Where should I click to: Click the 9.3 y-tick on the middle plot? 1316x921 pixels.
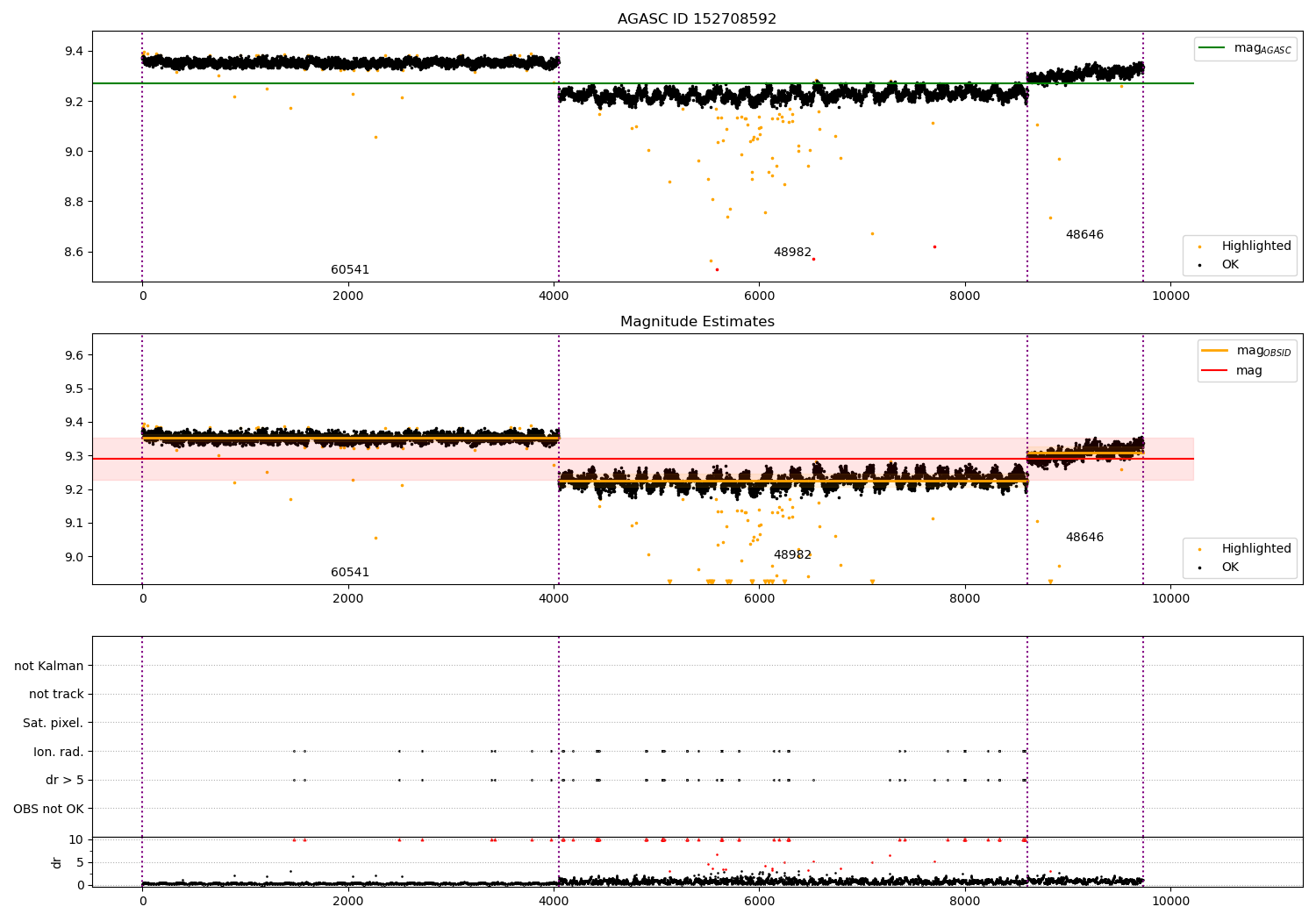pos(74,456)
